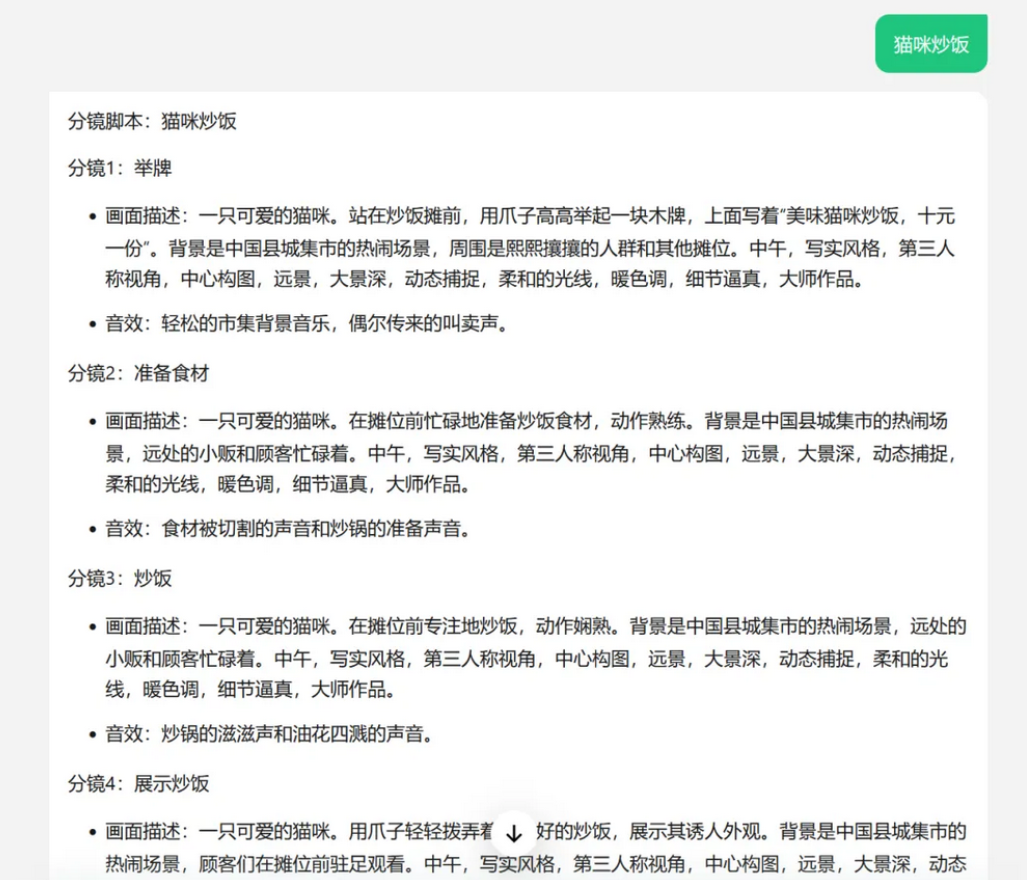Click the heading 分镜3：炒饭
The image size is (1027, 880).
point(120,578)
